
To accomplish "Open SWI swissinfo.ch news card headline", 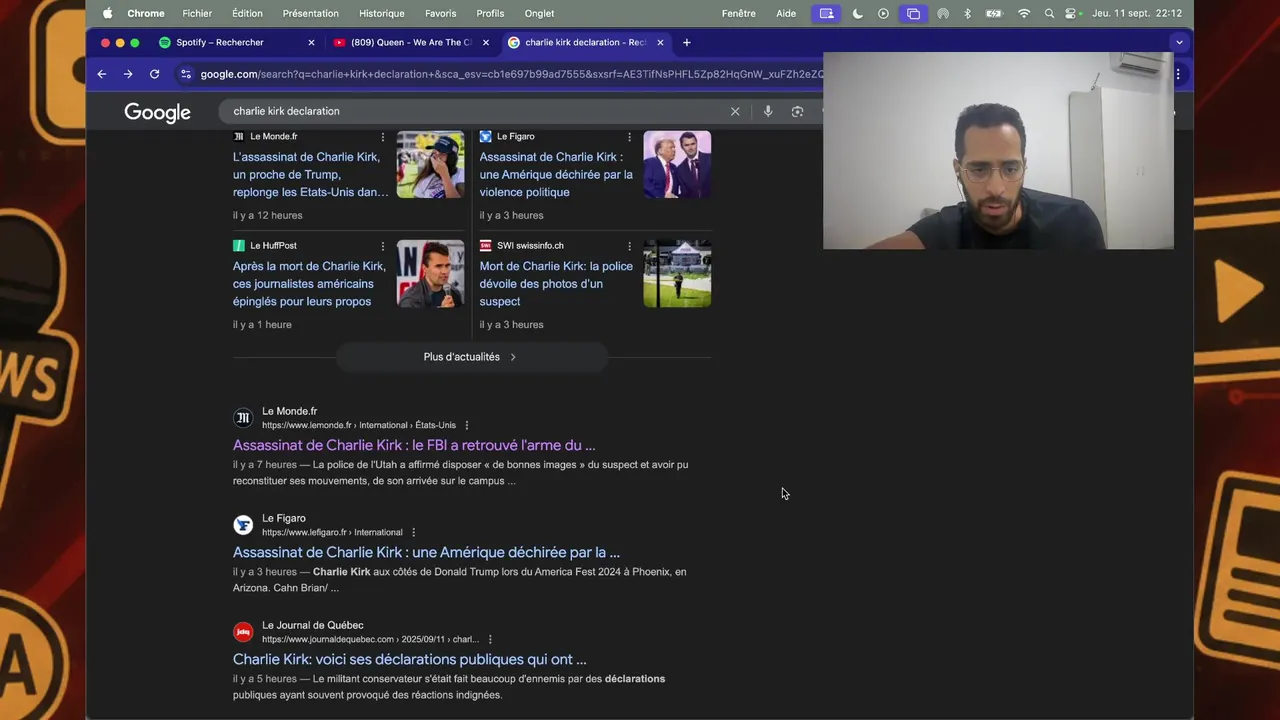I will click(556, 283).
